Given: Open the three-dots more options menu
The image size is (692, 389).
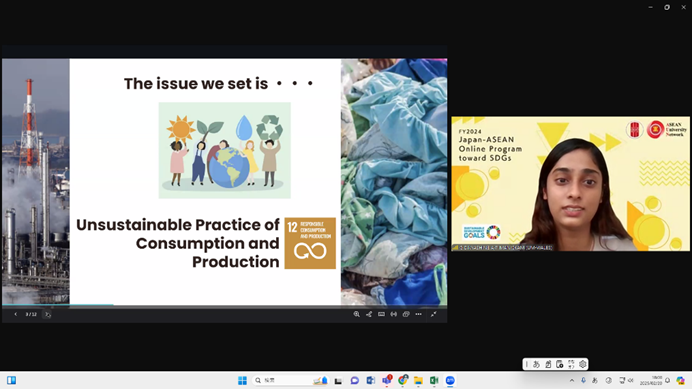Looking at the screenshot, I should [x=418, y=314].
